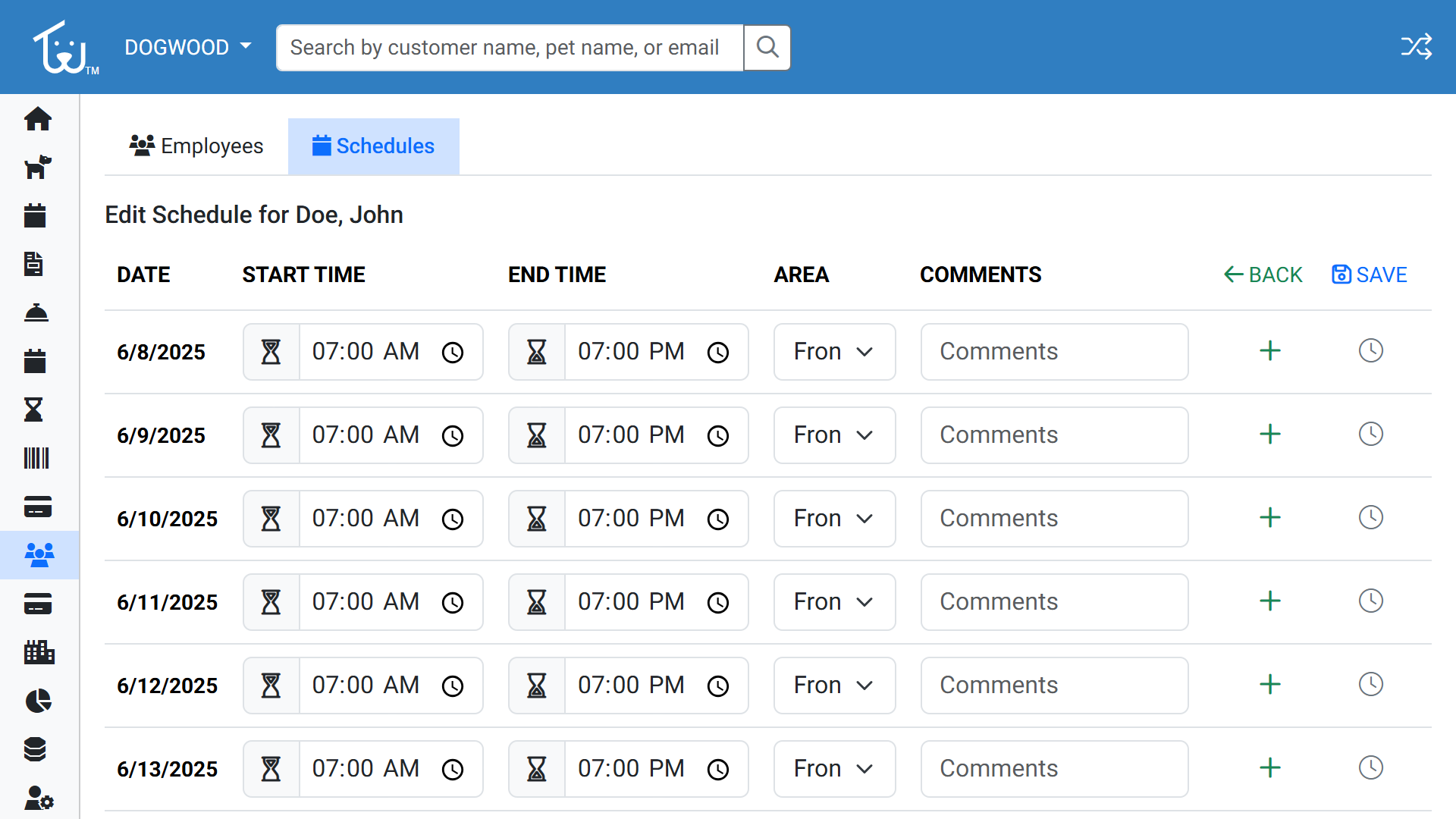1456x819 pixels.
Task: Expand the DOGWOOD location dropdown
Action: click(x=188, y=47)
